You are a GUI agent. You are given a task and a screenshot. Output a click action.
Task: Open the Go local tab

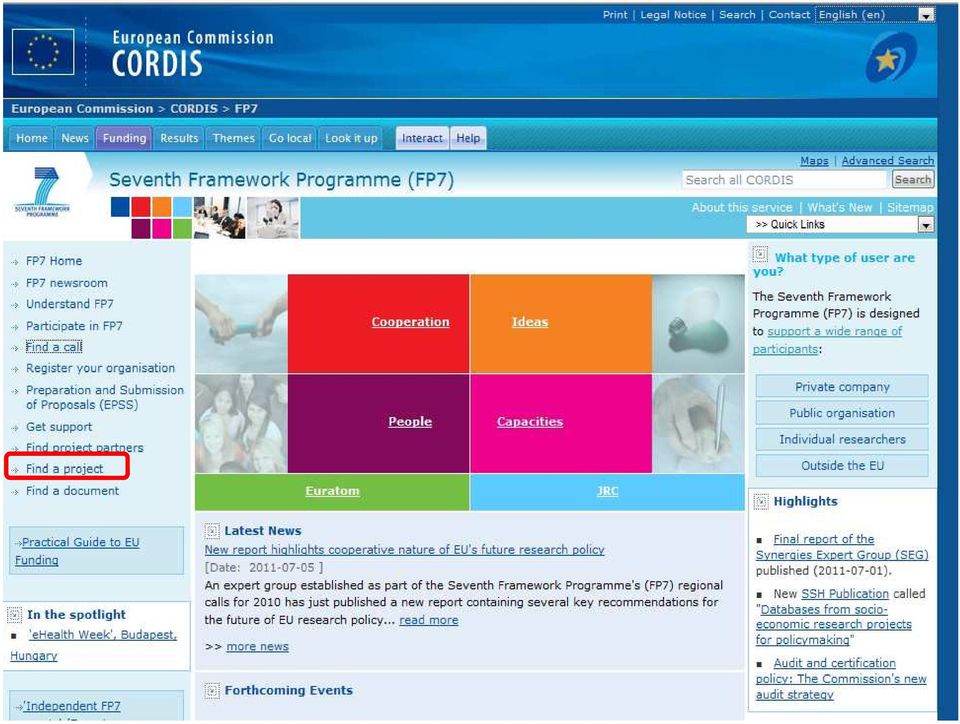[290, 138]
